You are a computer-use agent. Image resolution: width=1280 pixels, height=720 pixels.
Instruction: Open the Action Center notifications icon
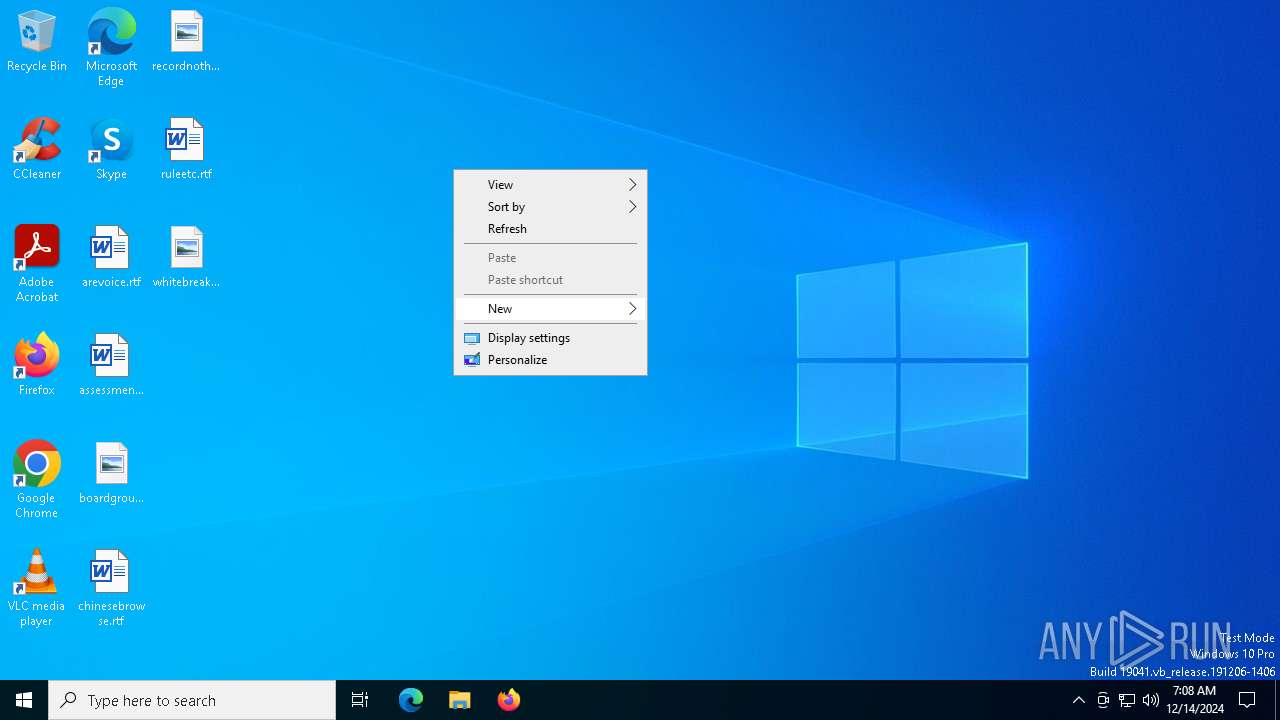coord(1247,700)
